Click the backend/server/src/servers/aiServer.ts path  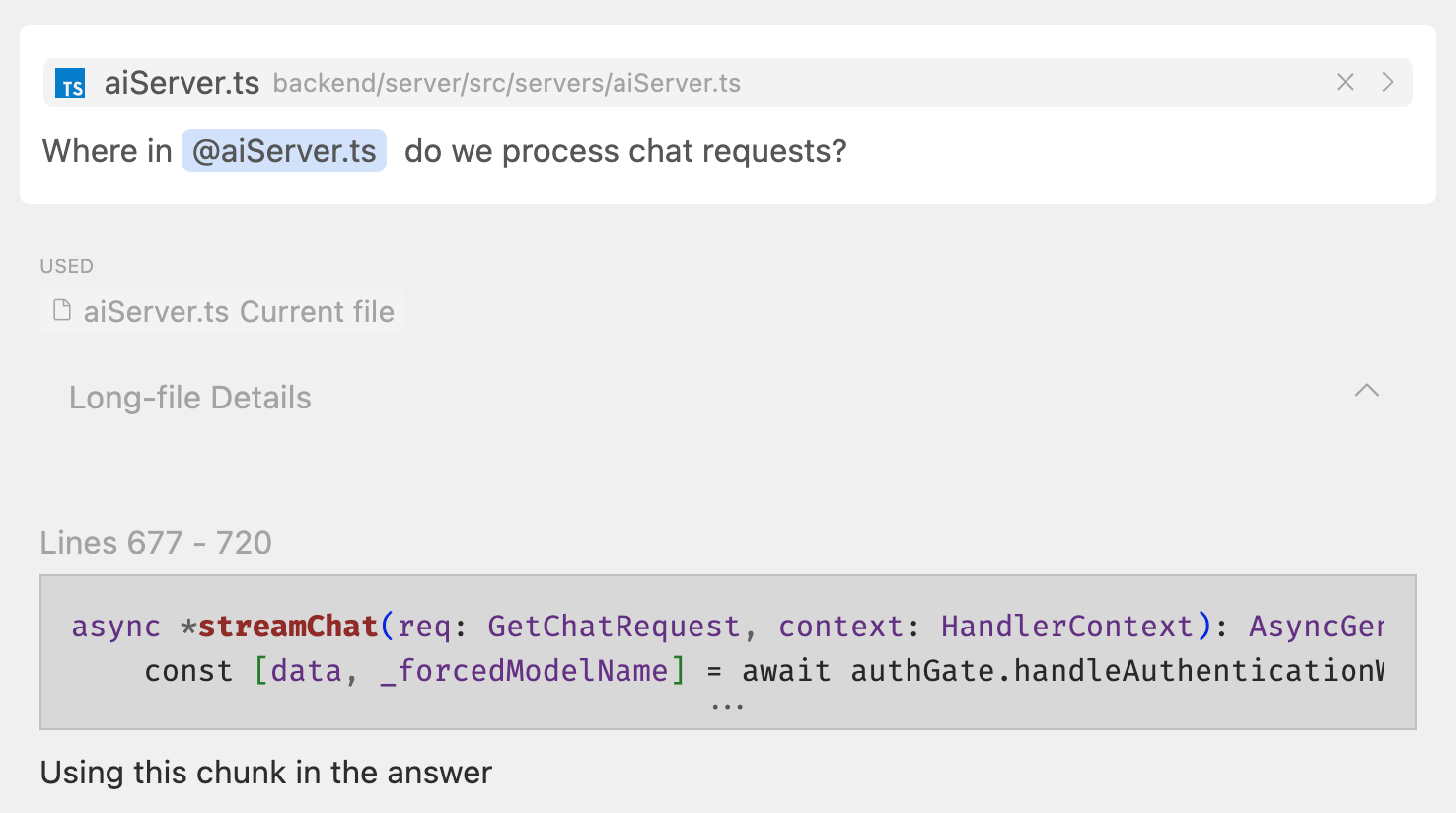pyautogui.click(x=506, y=84)
